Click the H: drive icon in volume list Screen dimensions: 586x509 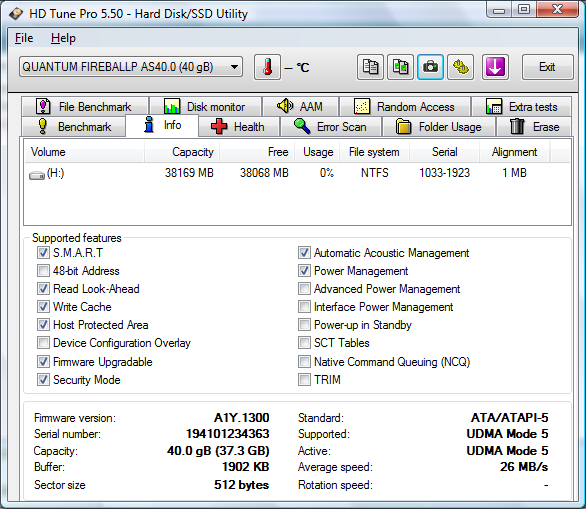pos(37,175)
